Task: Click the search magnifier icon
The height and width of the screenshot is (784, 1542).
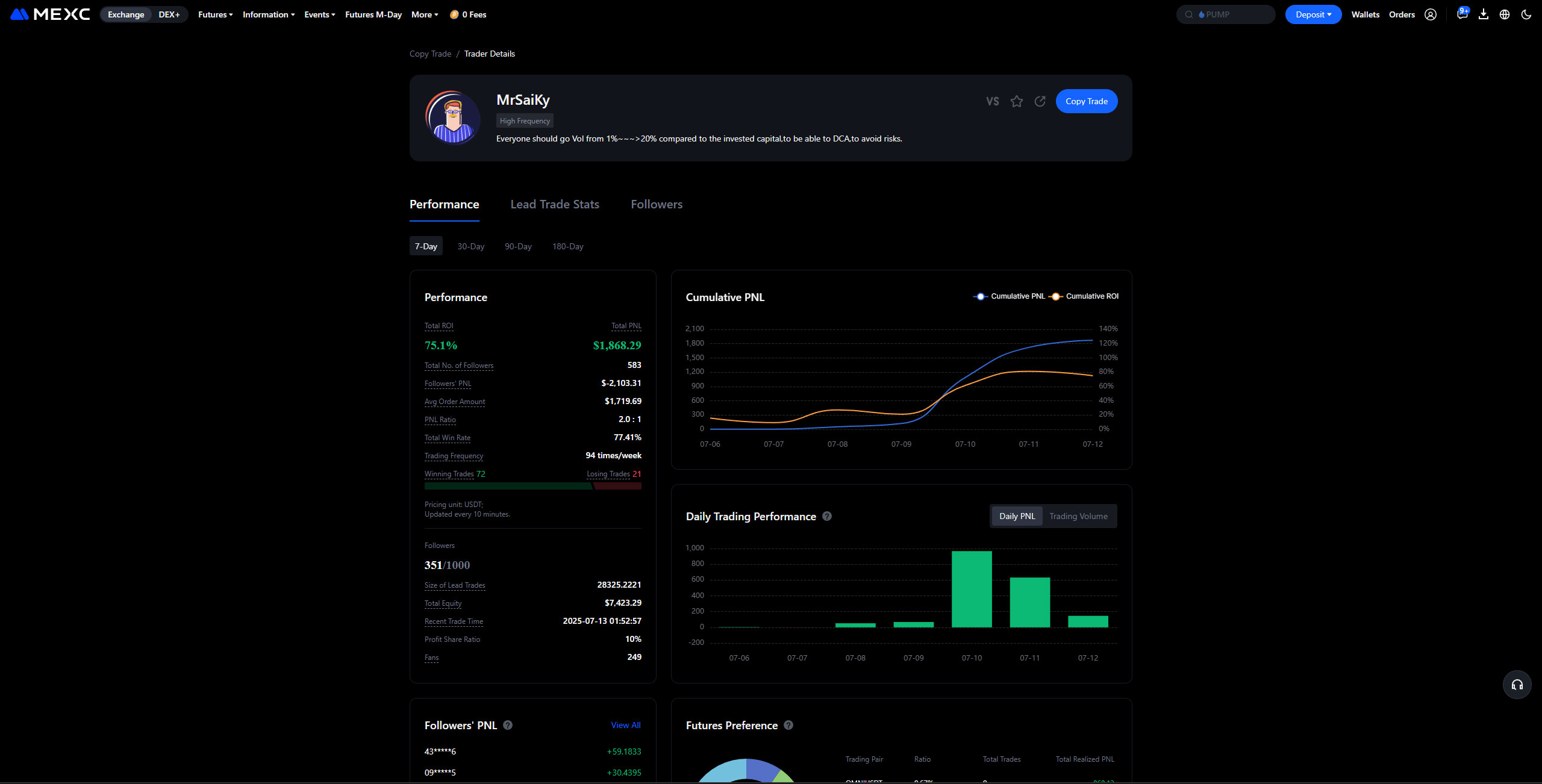Action: pyautogui.click(x=1189, y=14)
